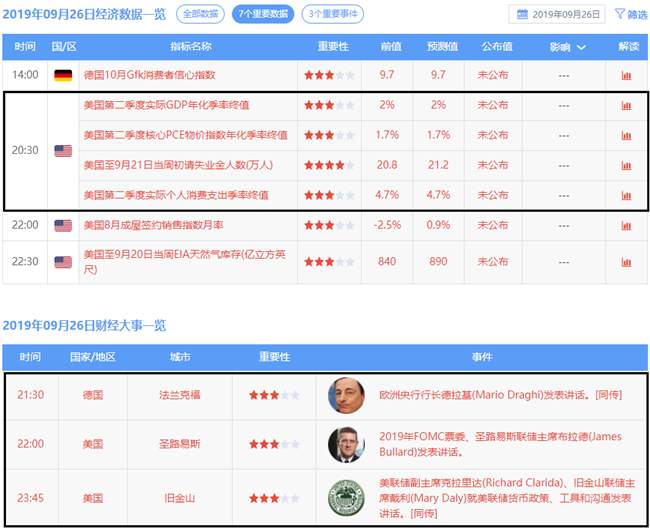This screenshot has height=528, width=650.
Task: Click the 指标名称 column header
Action: [x=191, y=46]
